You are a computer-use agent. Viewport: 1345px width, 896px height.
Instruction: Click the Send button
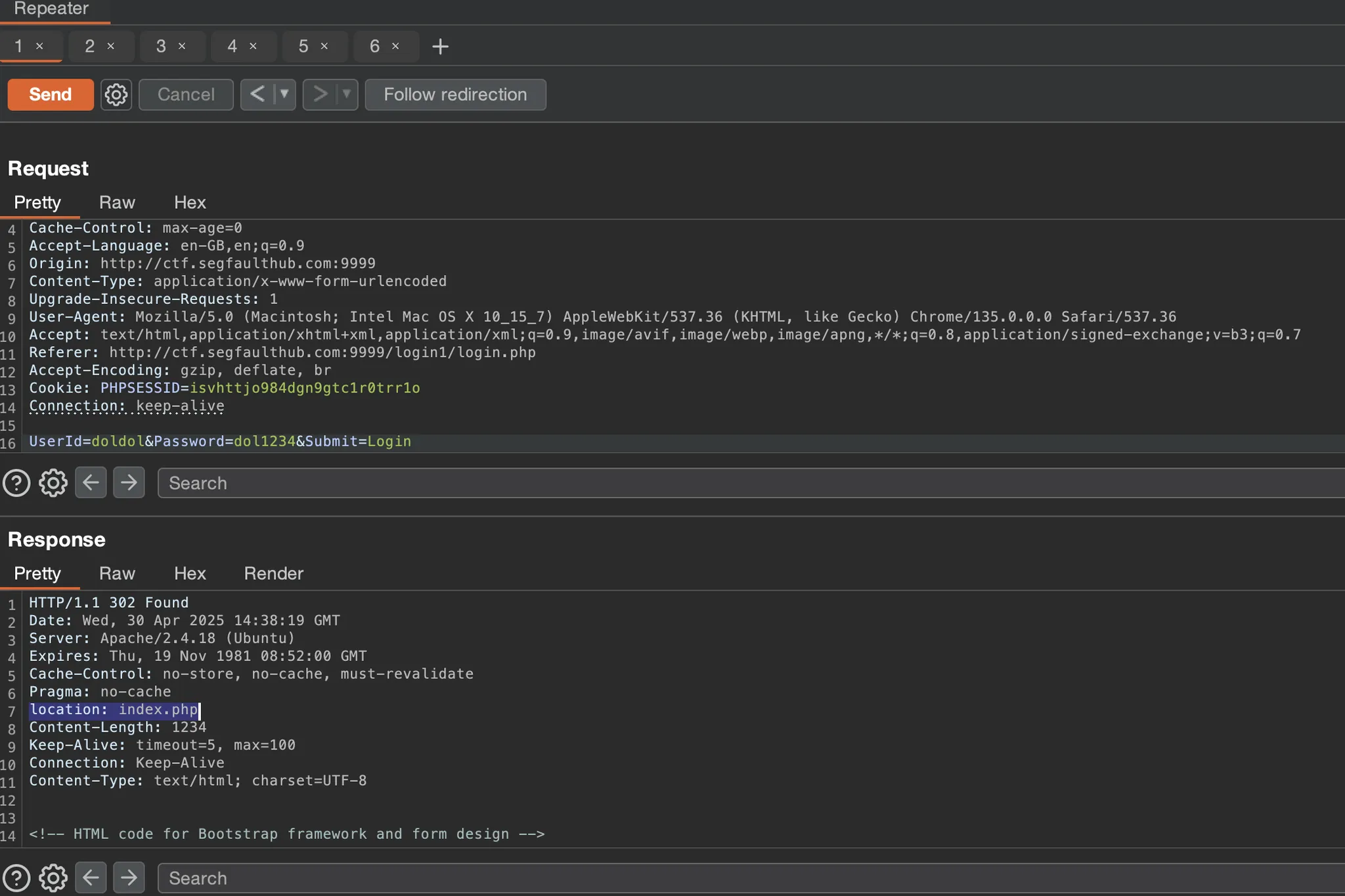(x=51, y=95)
